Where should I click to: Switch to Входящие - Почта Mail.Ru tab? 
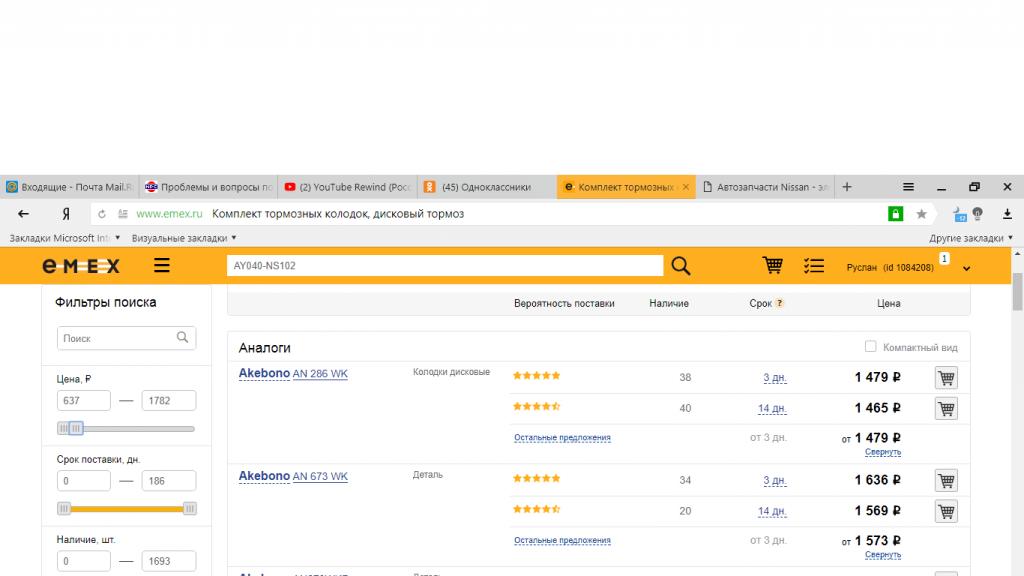click(x=69, y=187)
